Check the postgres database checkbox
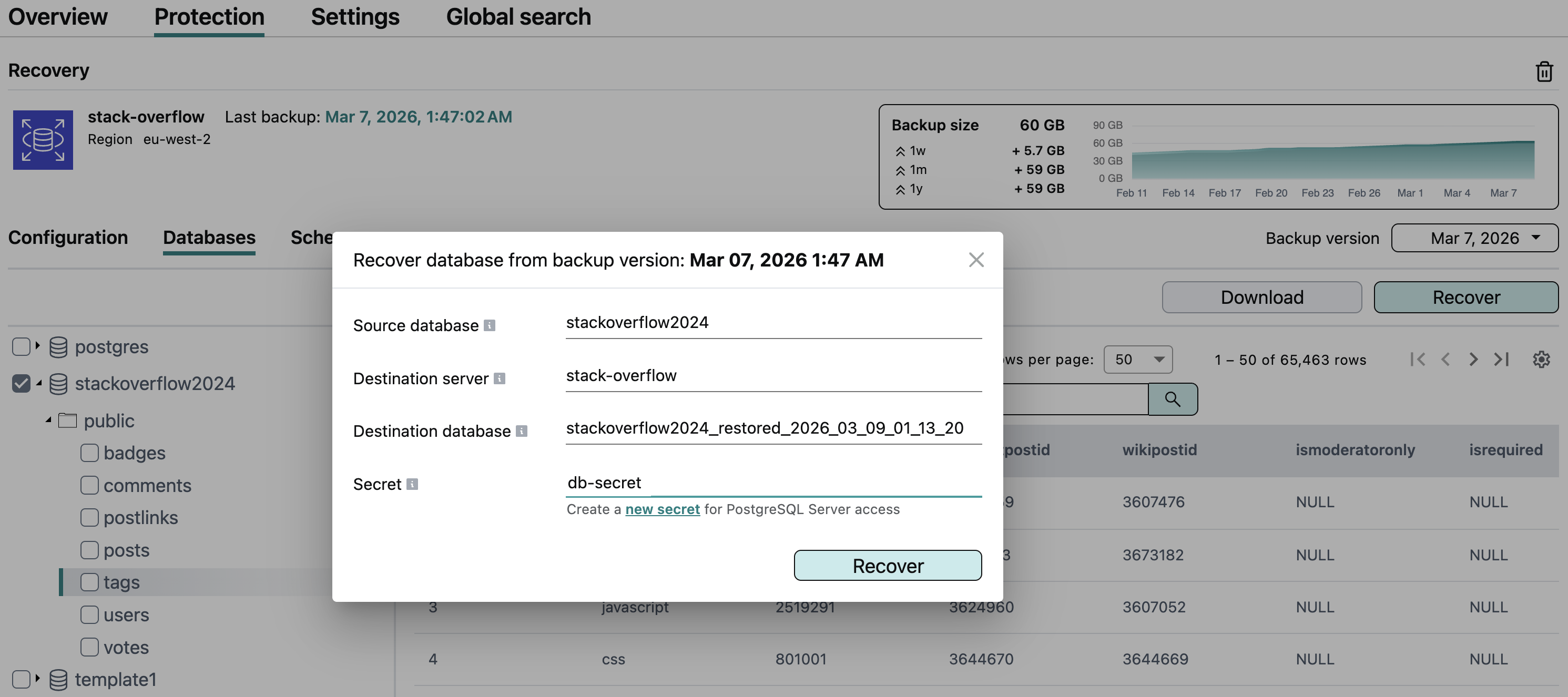Image resolution: width=1568 pixels, height=697 pixels. pyautogui.click(x=22, y=347)
